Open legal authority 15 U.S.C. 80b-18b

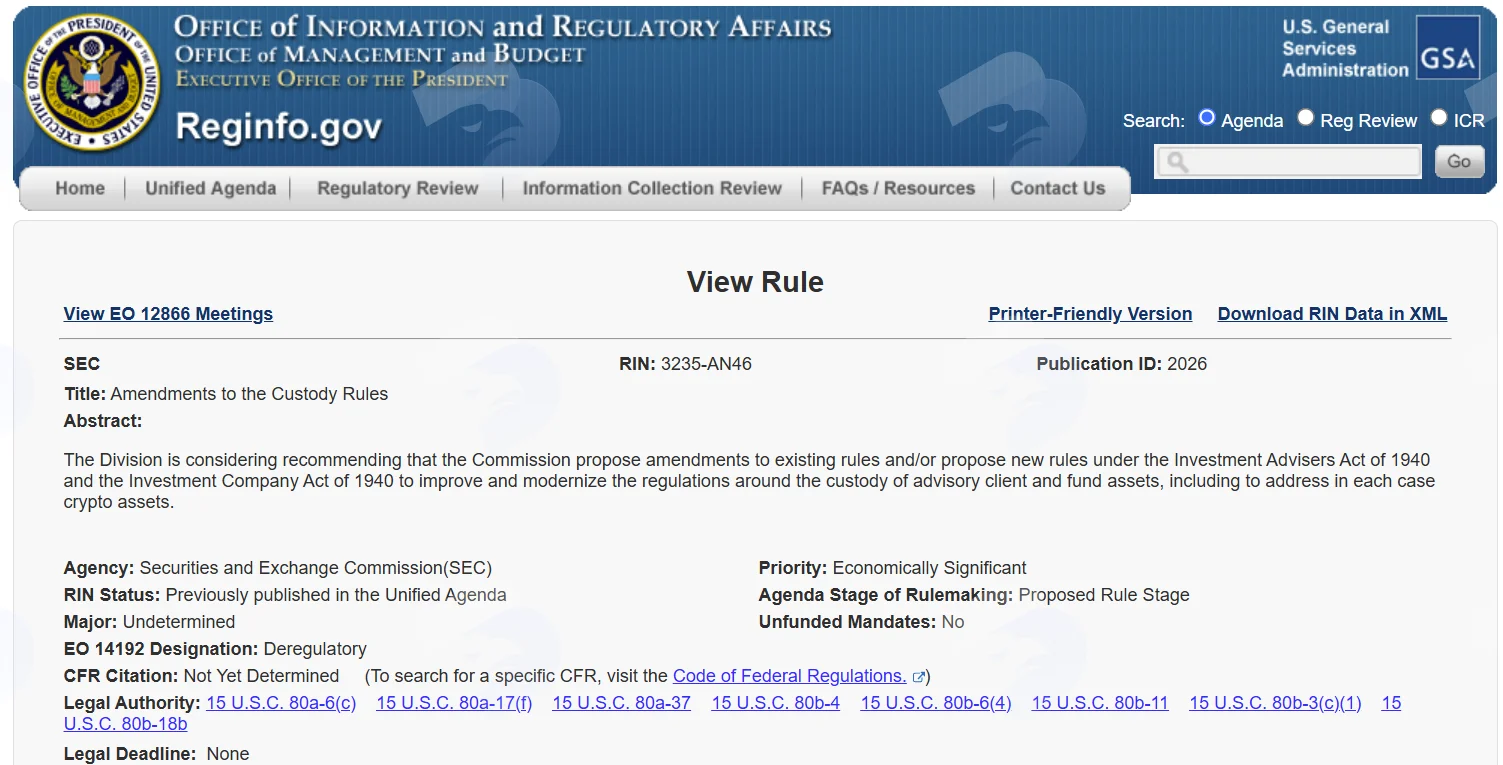coord(125,724)
